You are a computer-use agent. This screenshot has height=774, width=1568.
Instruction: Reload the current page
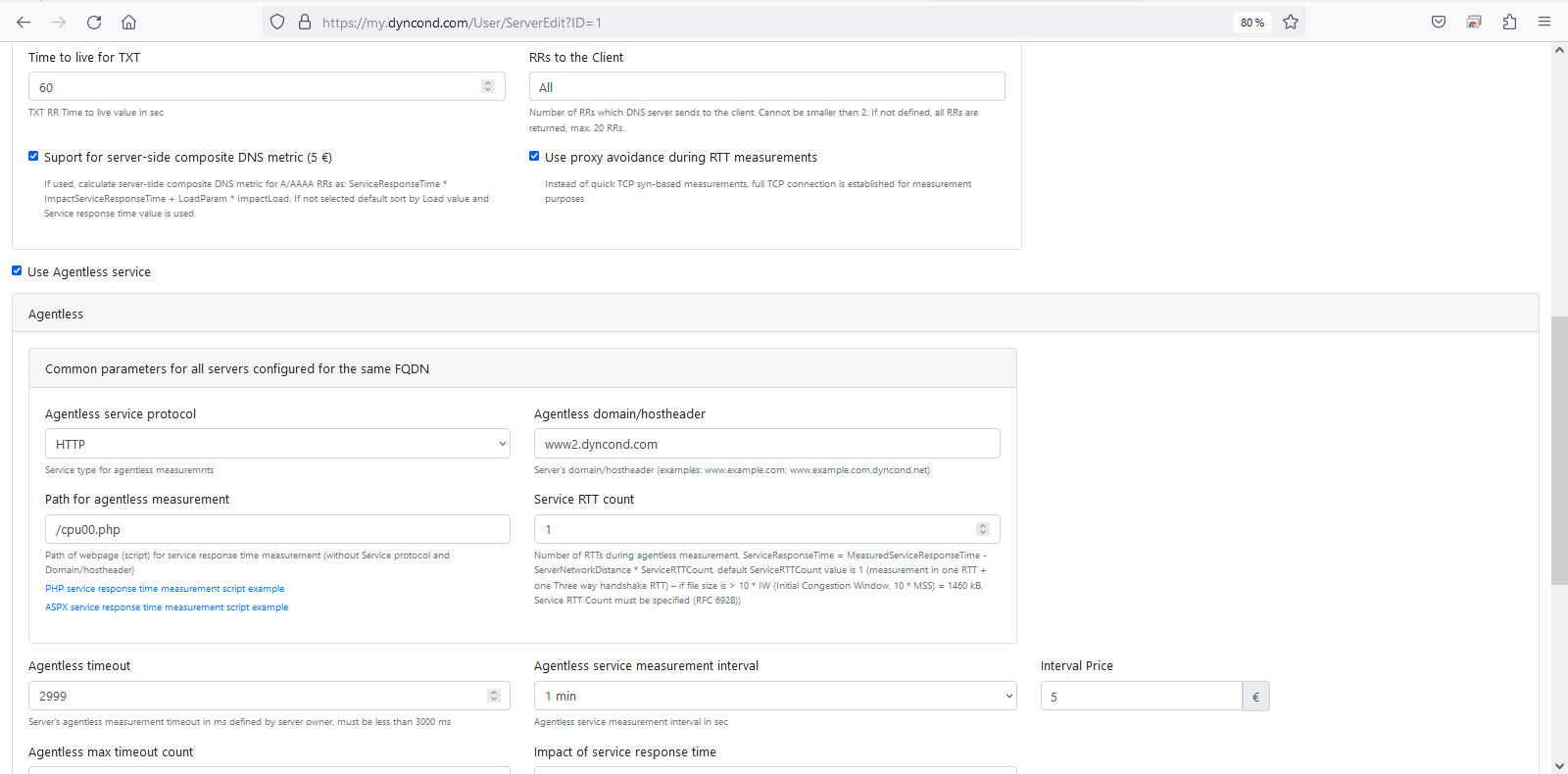94,22
